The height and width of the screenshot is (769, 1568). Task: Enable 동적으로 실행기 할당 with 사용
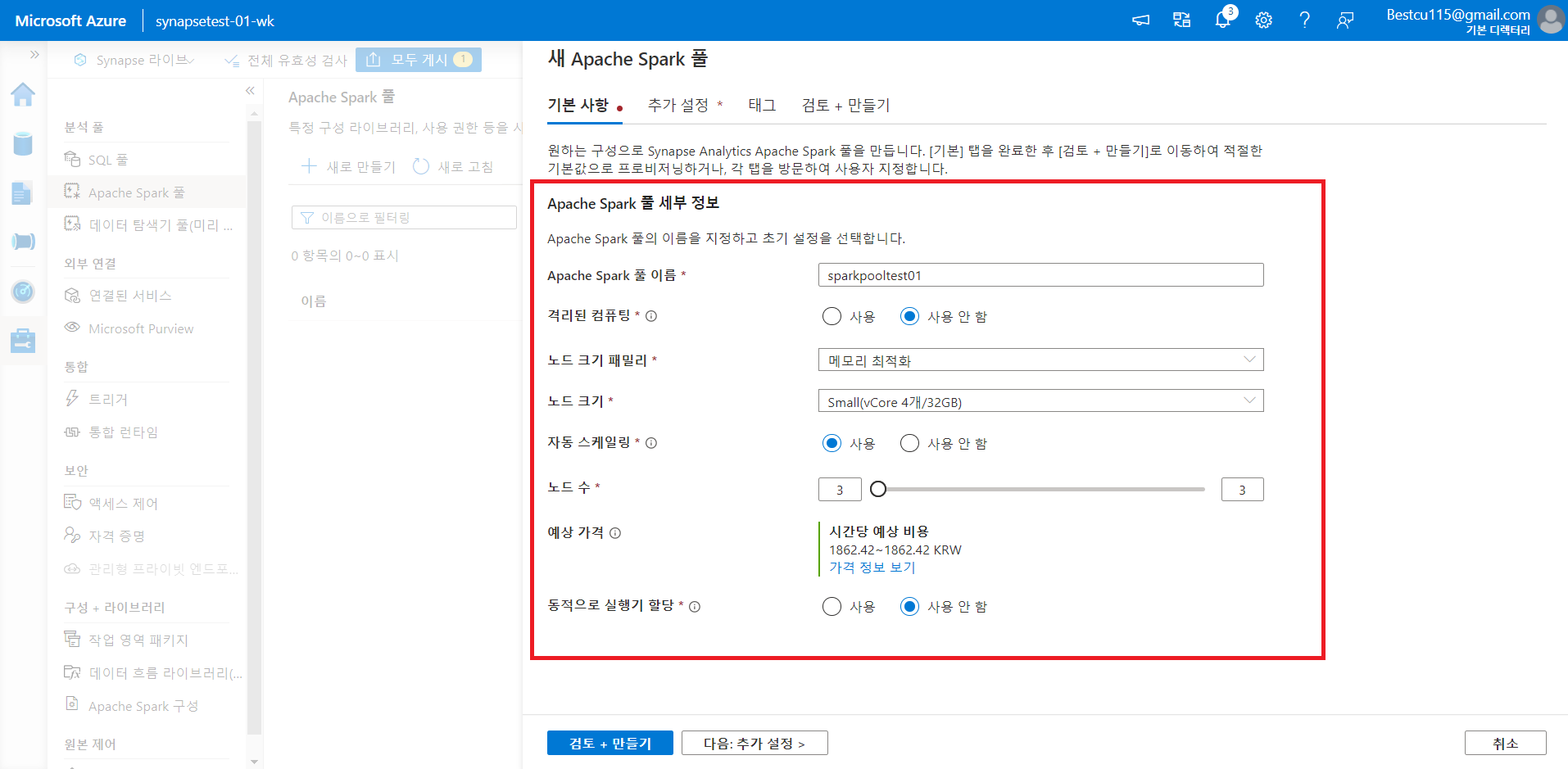click(x=832, y=606)
